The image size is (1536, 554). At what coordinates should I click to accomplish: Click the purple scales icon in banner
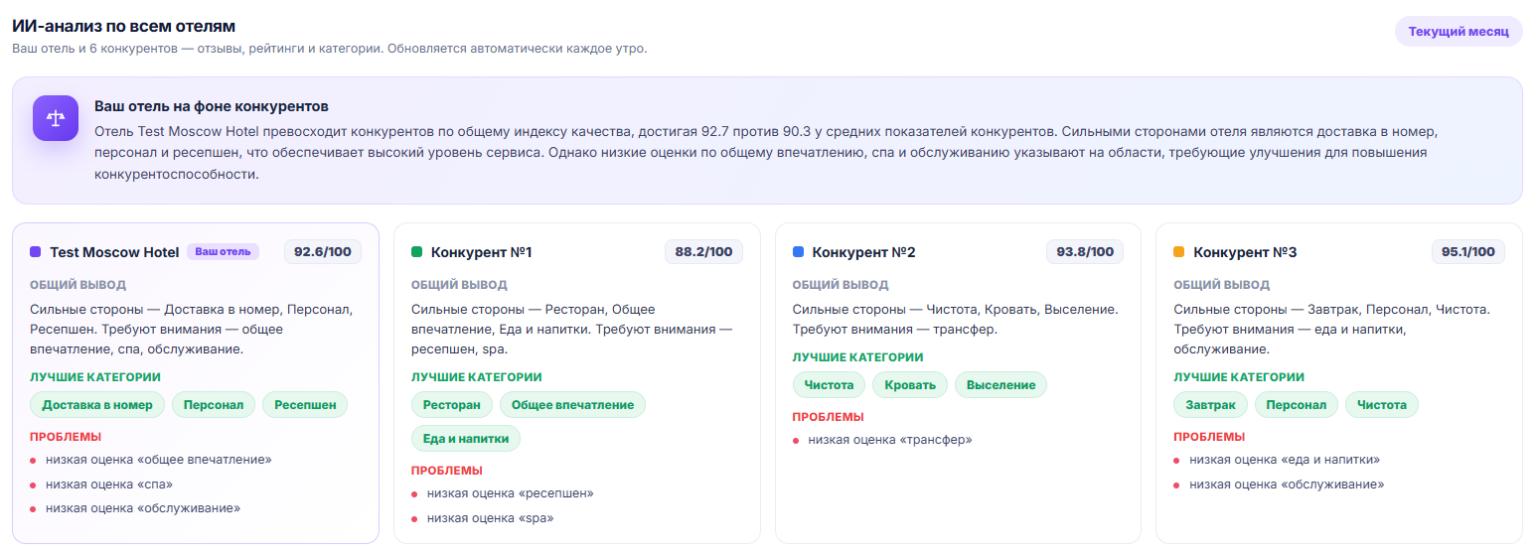click(x=56, y=118)
